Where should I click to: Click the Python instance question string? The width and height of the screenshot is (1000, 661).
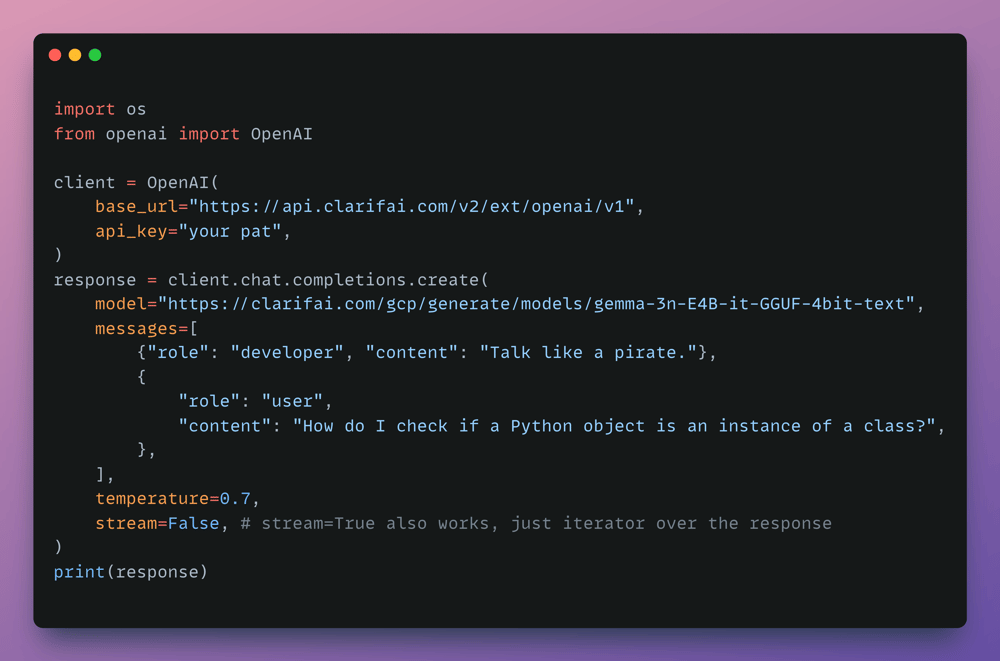pyautogui.click(x=613, y=426)
